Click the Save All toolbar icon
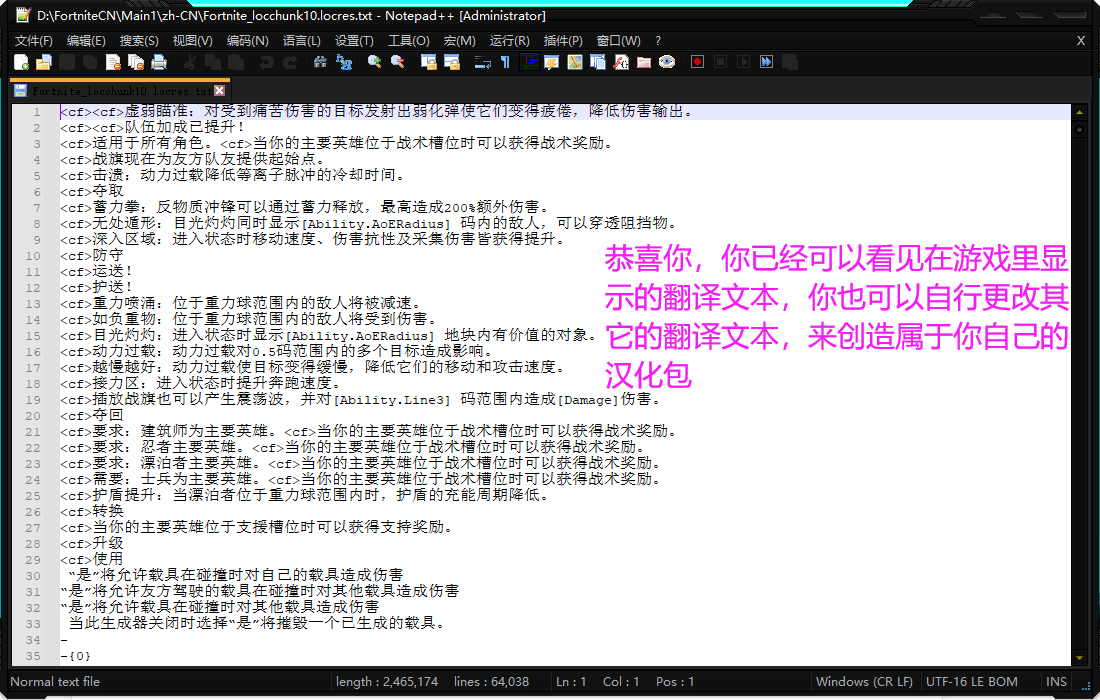The image size is (1100, 700). click(89, 62)
